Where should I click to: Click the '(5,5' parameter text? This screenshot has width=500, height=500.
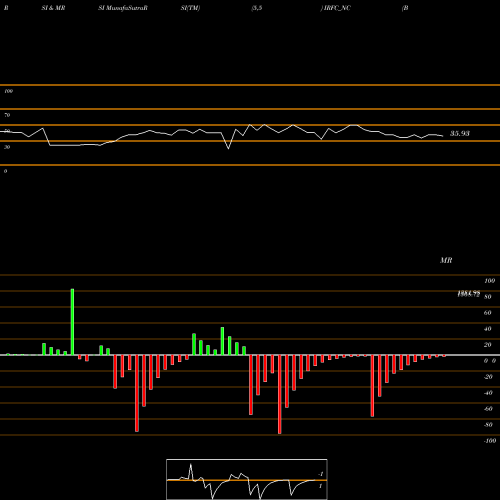257,8
